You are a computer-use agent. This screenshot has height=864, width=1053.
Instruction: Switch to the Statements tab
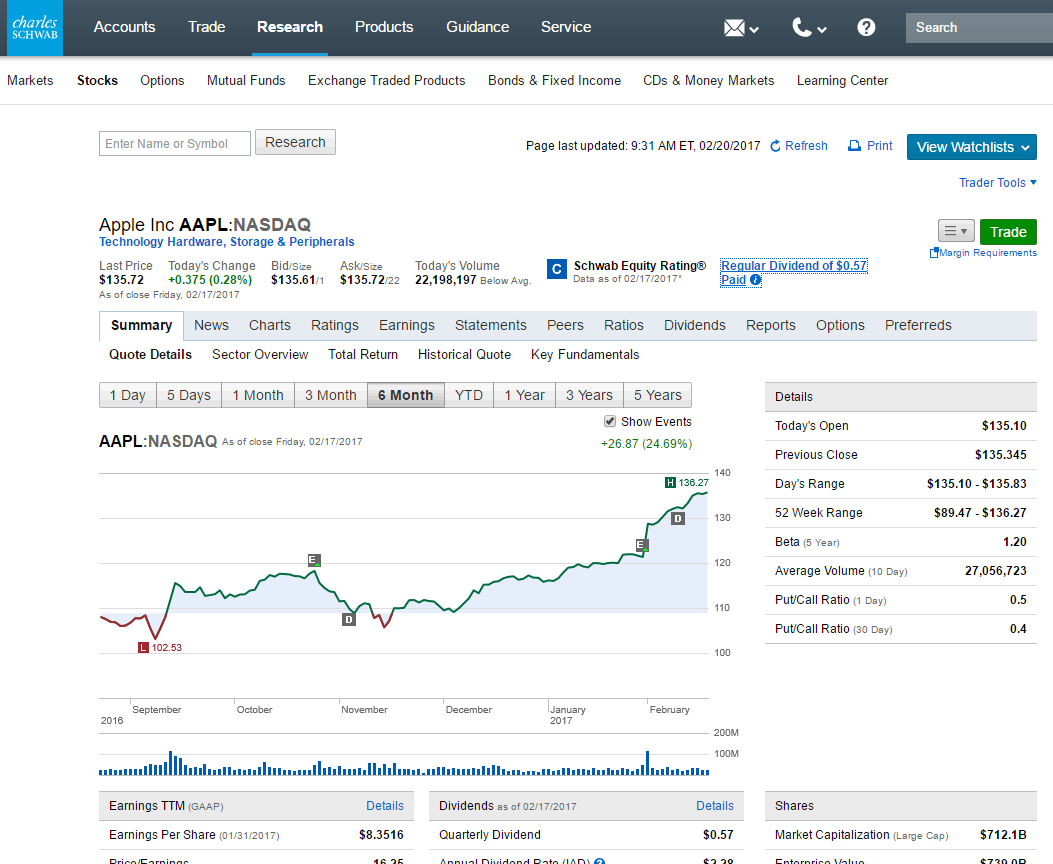click(490, 326)
